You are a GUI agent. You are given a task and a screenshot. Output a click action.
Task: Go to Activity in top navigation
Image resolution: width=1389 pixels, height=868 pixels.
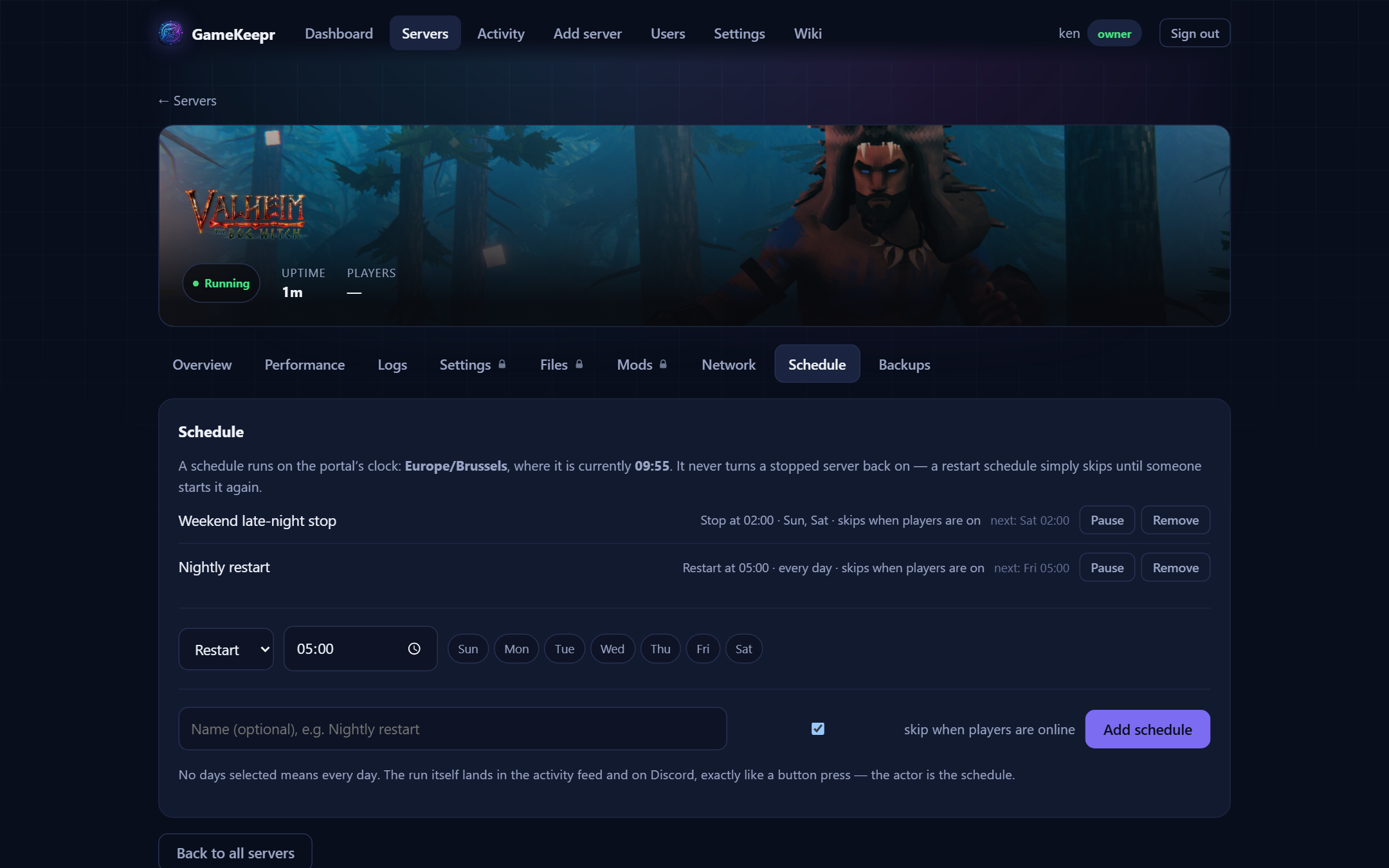501,33
